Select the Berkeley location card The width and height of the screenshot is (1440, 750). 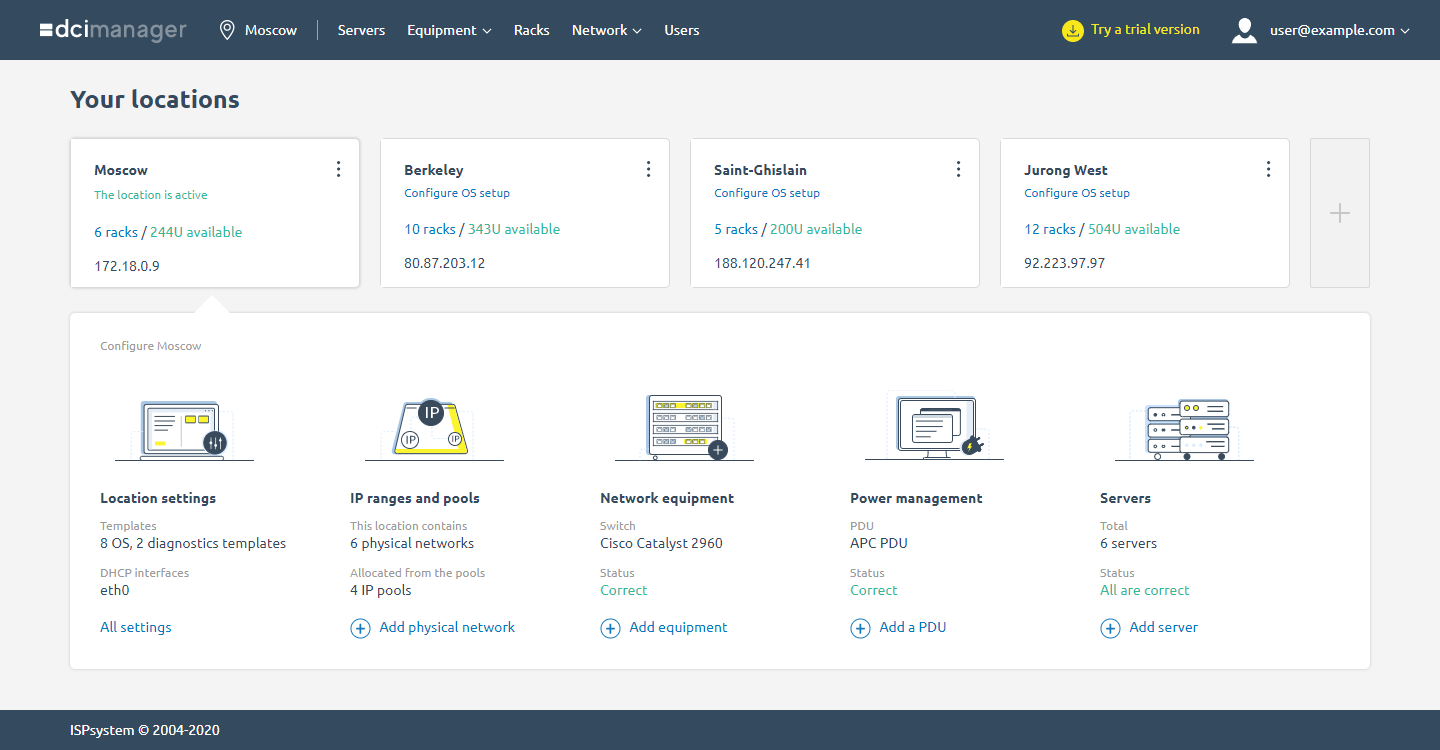click(x=525, y=213)
